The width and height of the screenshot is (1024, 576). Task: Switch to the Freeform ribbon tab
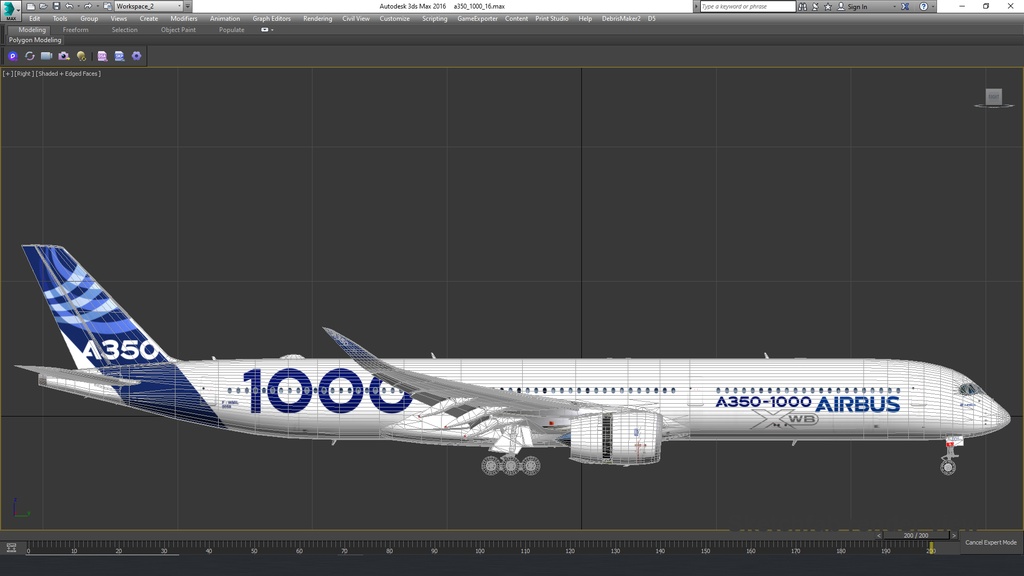pos(75,30)
